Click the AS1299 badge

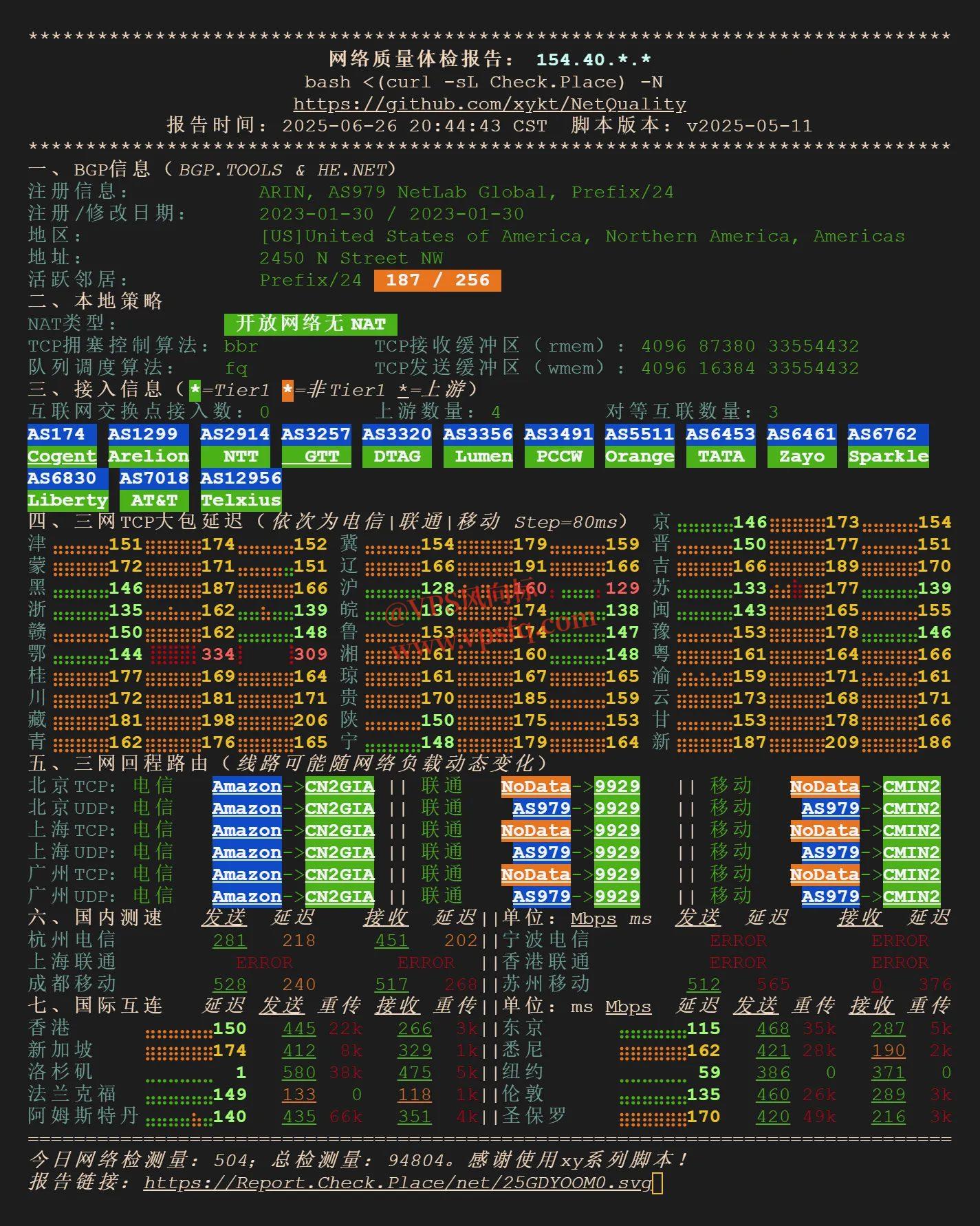pyautogui.click(x=149, y=434)
